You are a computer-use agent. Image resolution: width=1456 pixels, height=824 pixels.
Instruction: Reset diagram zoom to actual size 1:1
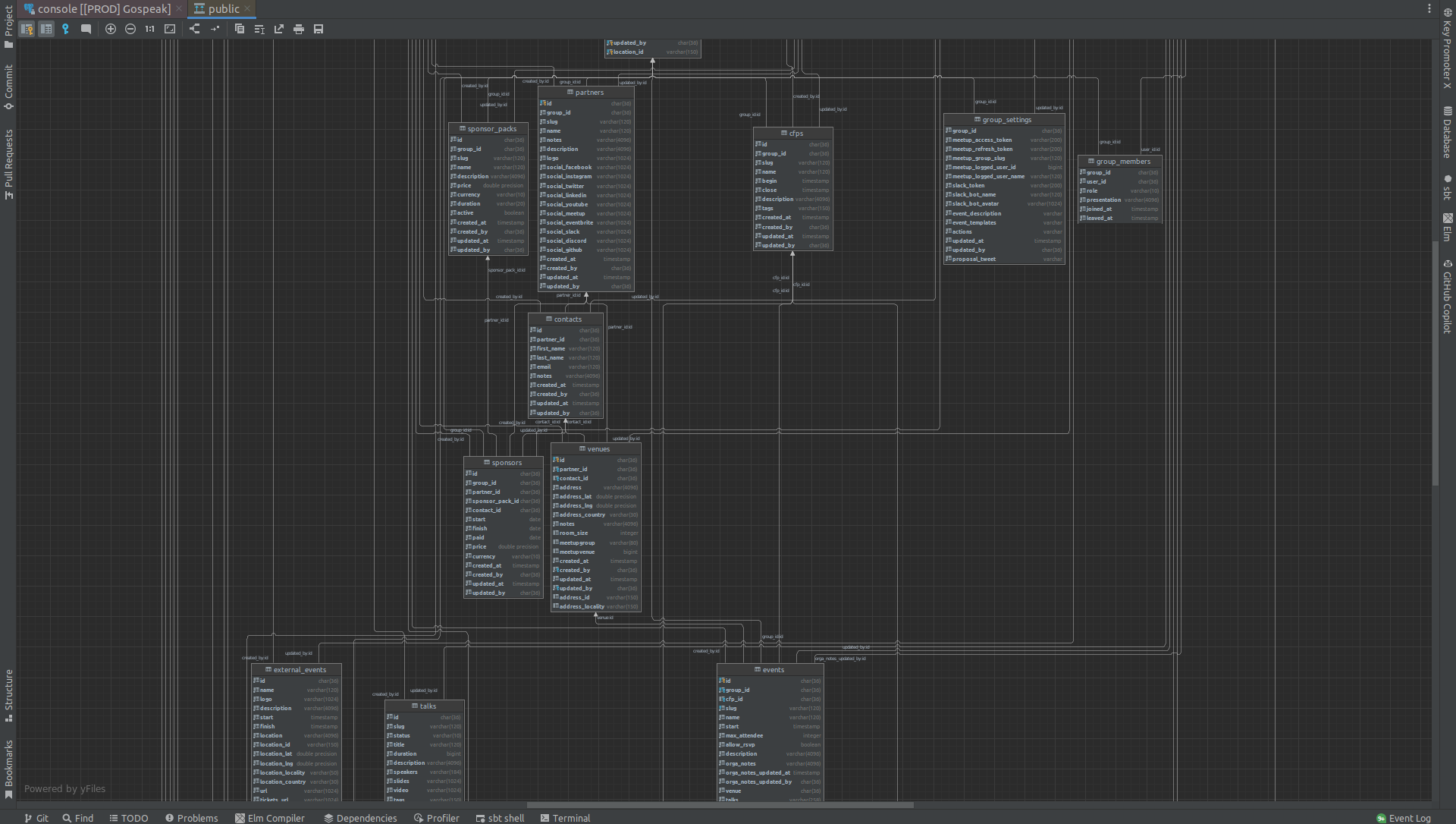click(x=150, y=29)
